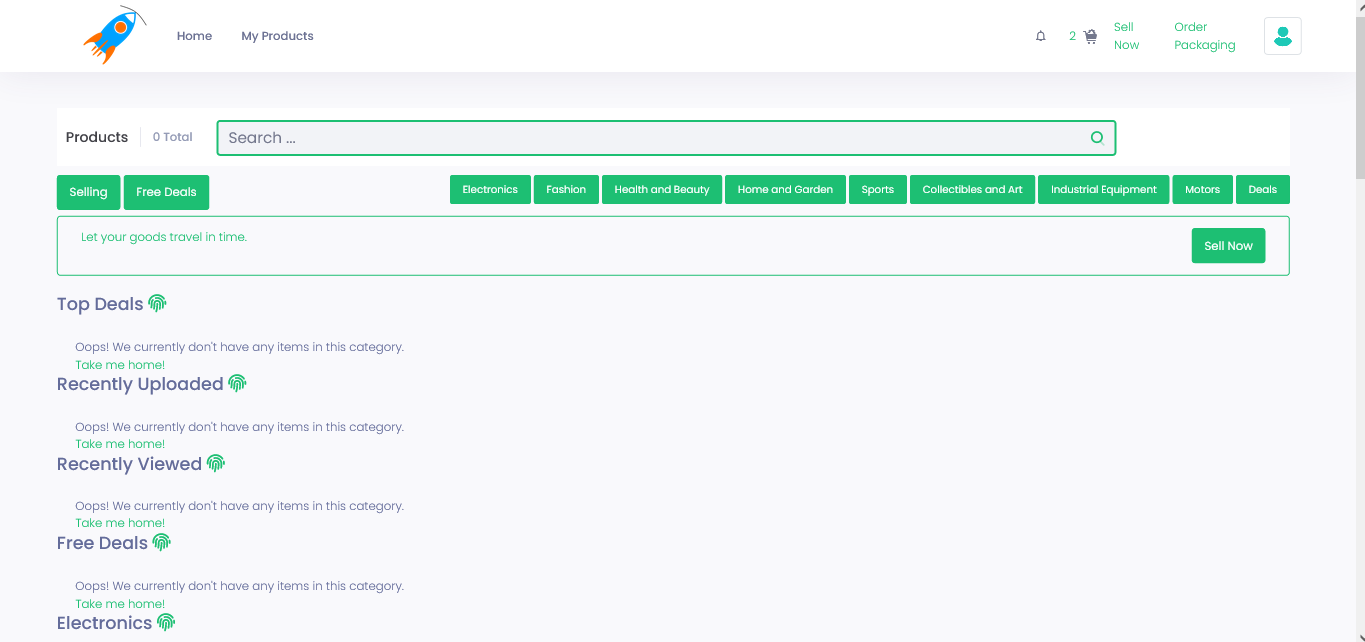Open the shopping cart icon
Image resolution: width=1365 pixels, height=642 pixels.
point(1090,36)
